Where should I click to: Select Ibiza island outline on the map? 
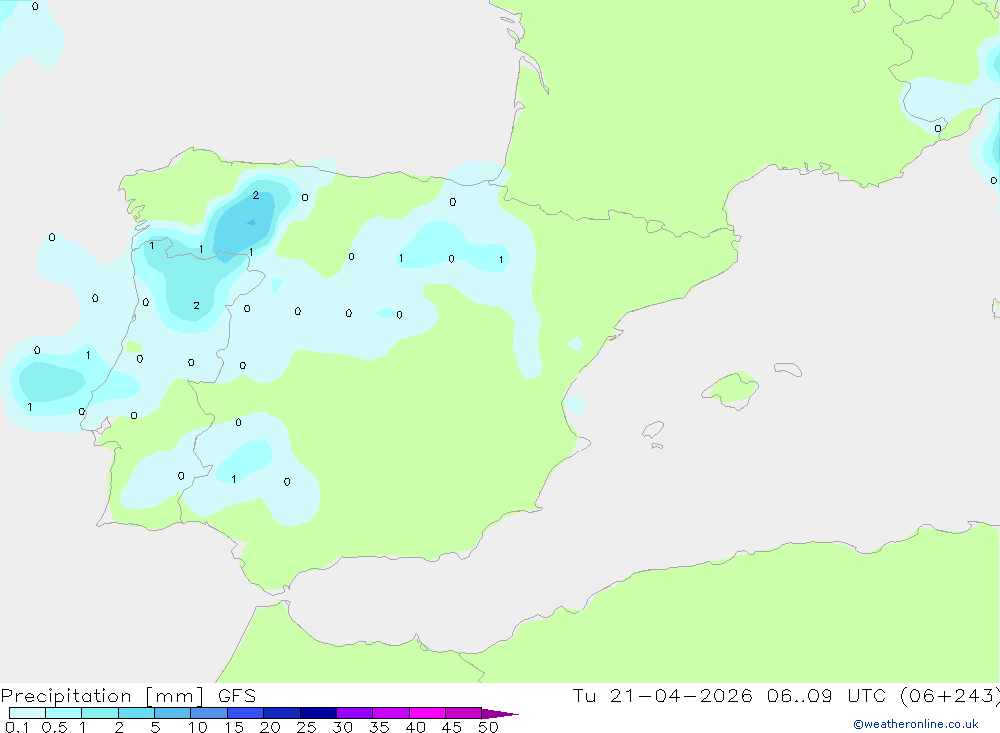(652, 431)
